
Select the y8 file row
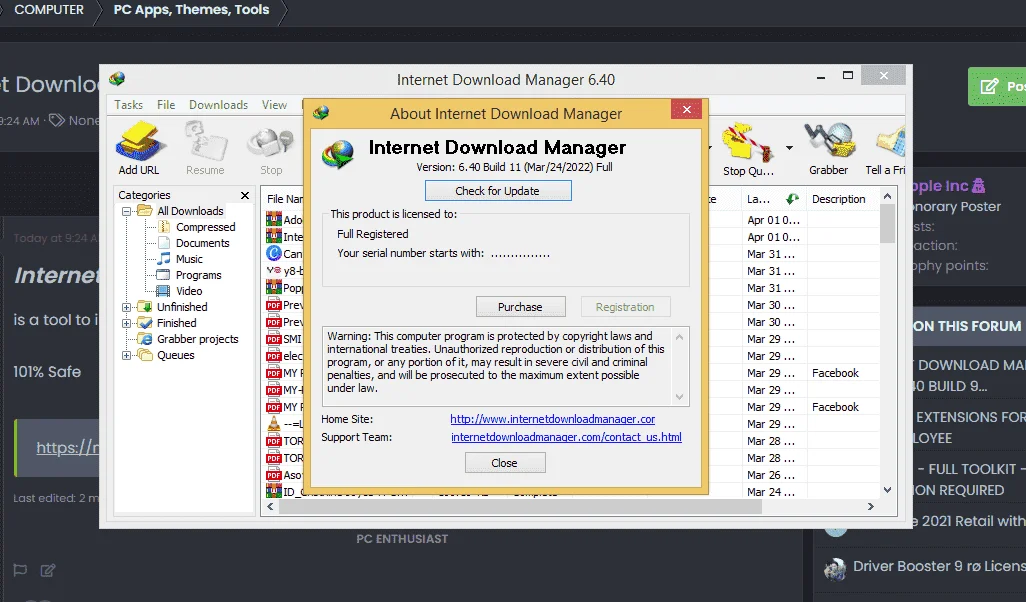[x=284, y=270]
